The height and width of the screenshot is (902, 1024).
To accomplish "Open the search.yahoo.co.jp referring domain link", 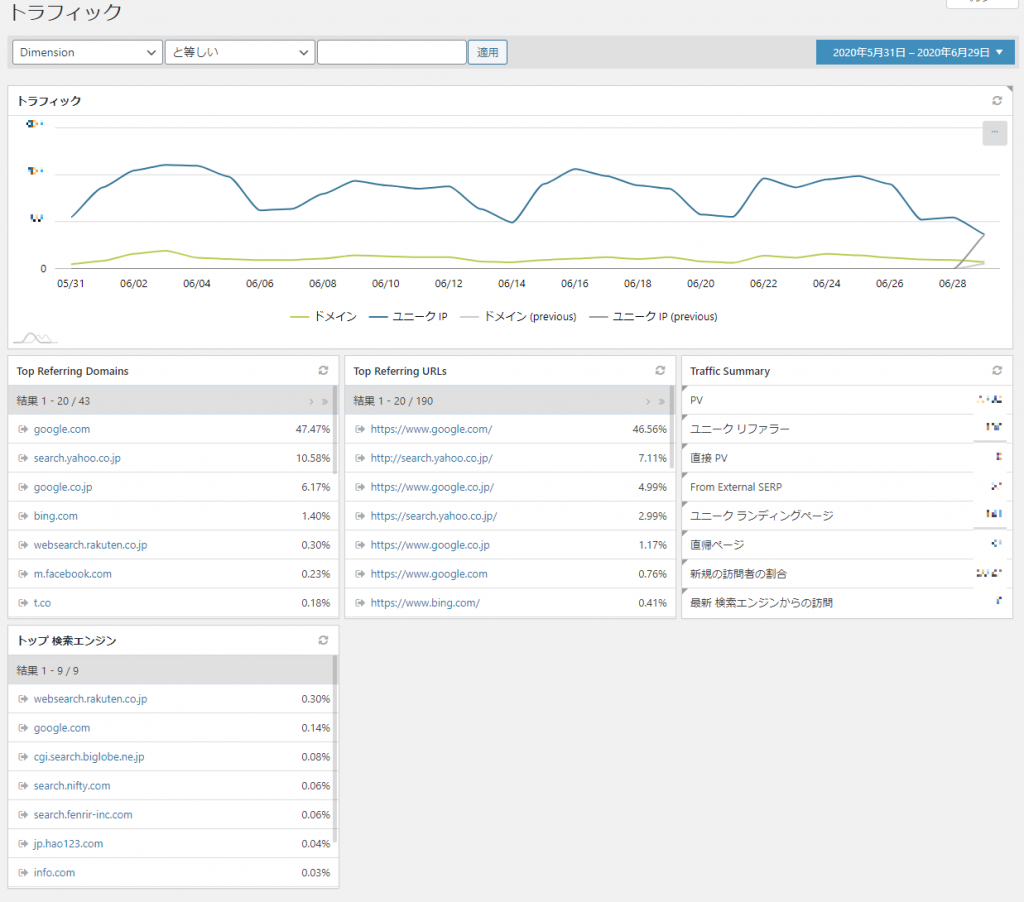I will pos(77,458).
